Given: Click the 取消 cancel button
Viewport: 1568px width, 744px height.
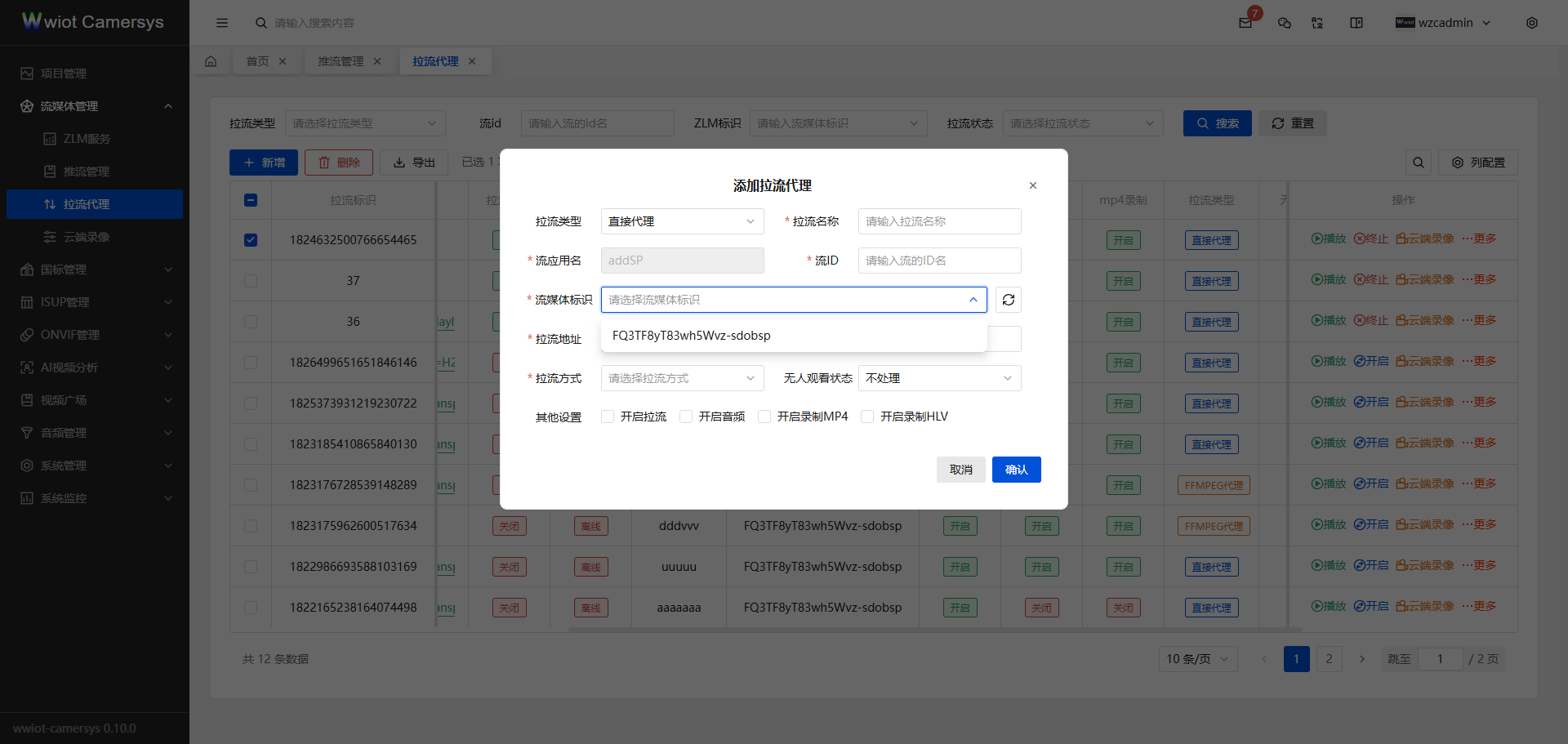Looking at the screenshot, I should click(960, 470).
